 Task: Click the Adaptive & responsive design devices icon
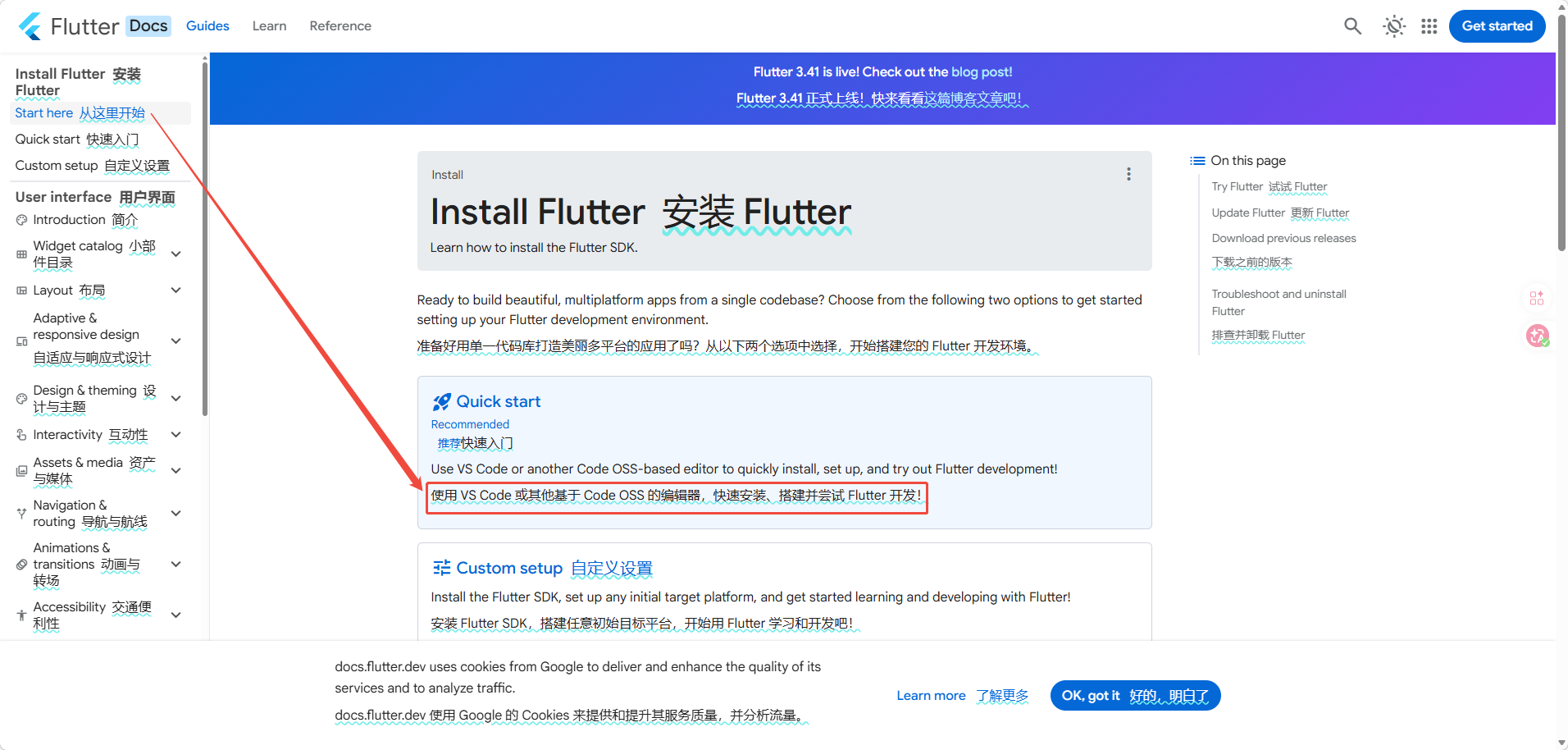click(x=22, y=341)
